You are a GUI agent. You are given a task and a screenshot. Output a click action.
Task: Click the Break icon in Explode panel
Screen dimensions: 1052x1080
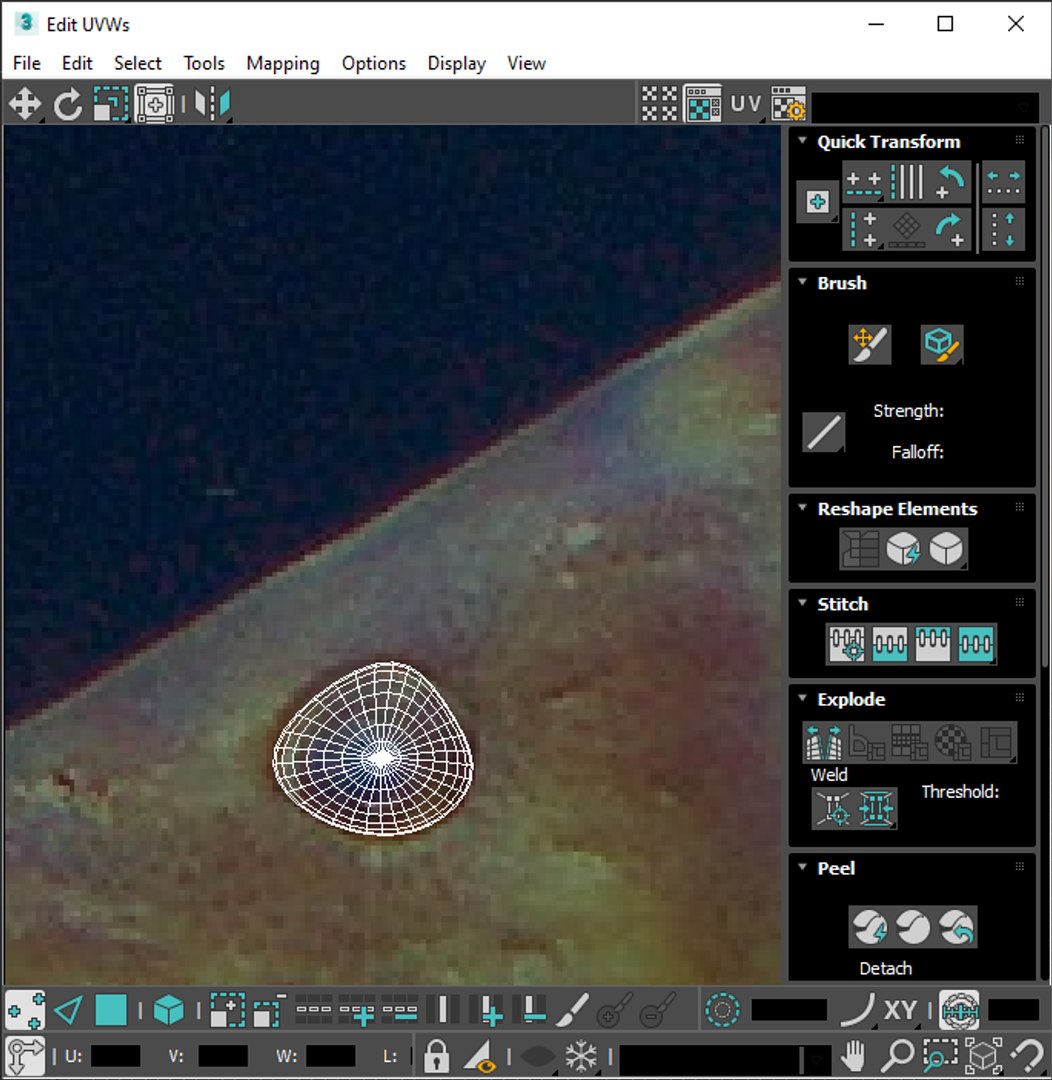tap(823, 742)
